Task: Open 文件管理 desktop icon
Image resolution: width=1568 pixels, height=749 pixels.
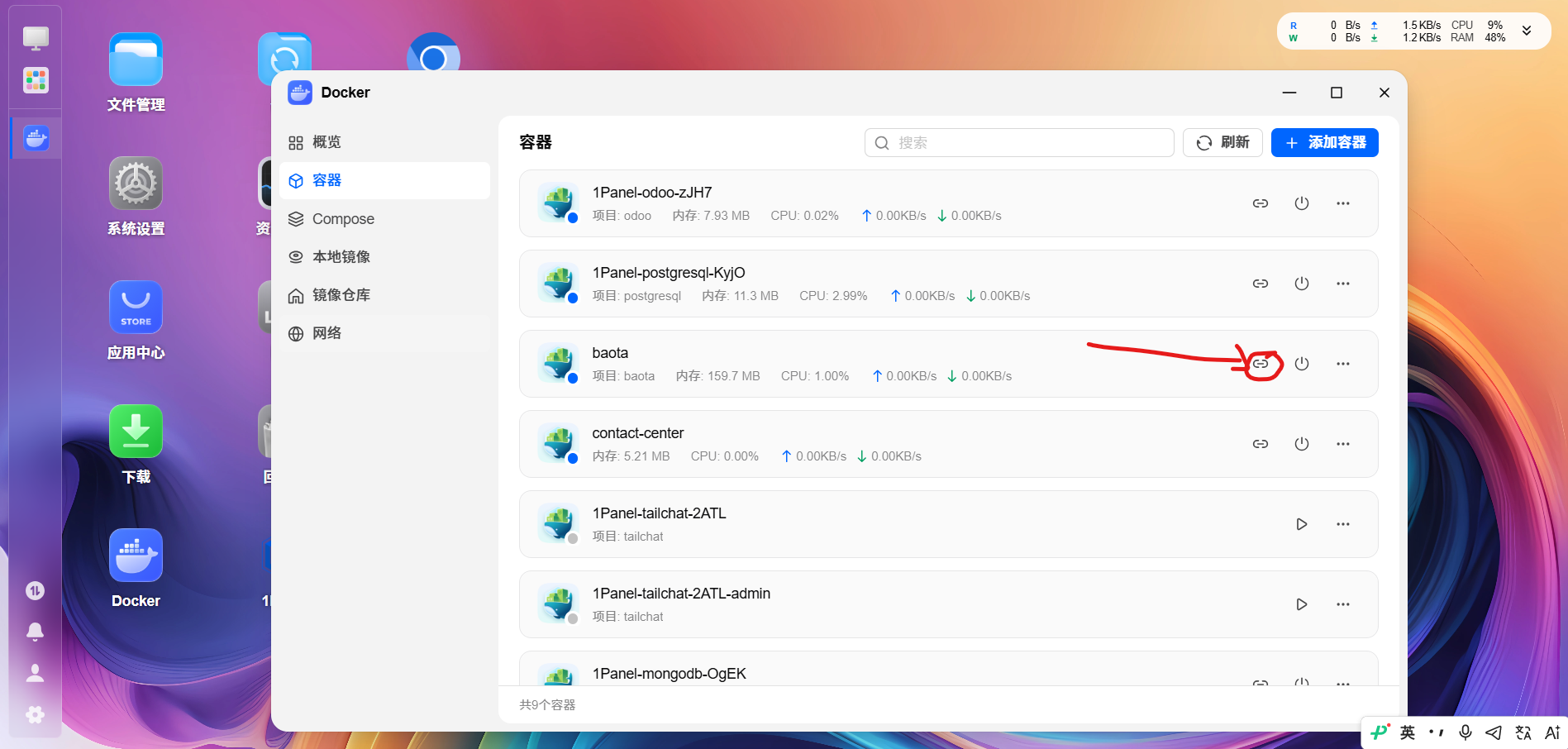Action: pyautogui.click(x=136, y=73)
